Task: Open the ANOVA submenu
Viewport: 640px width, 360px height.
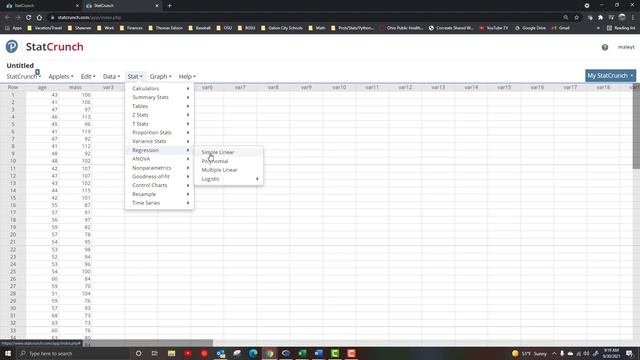Action: point(159,159)
